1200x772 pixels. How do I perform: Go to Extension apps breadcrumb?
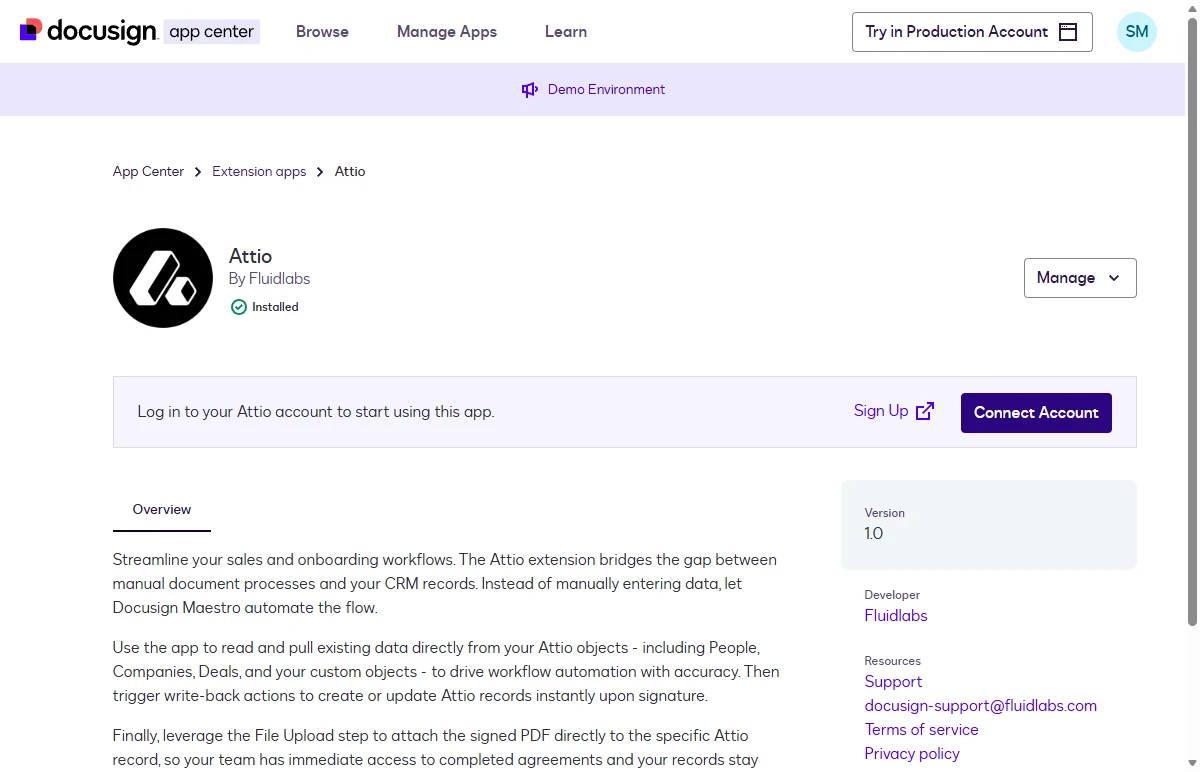pos(259,172)
